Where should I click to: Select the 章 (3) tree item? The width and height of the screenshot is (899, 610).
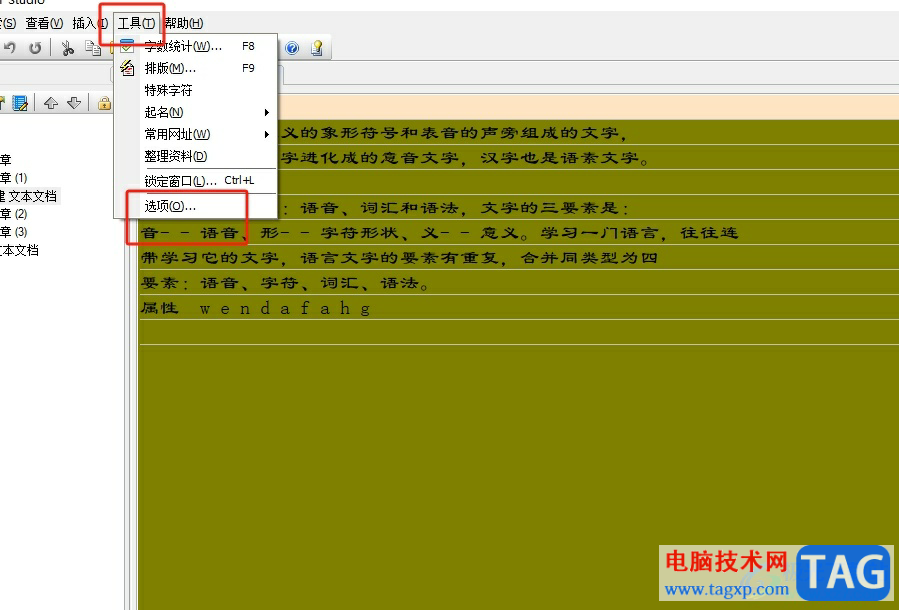click(14, 232)
